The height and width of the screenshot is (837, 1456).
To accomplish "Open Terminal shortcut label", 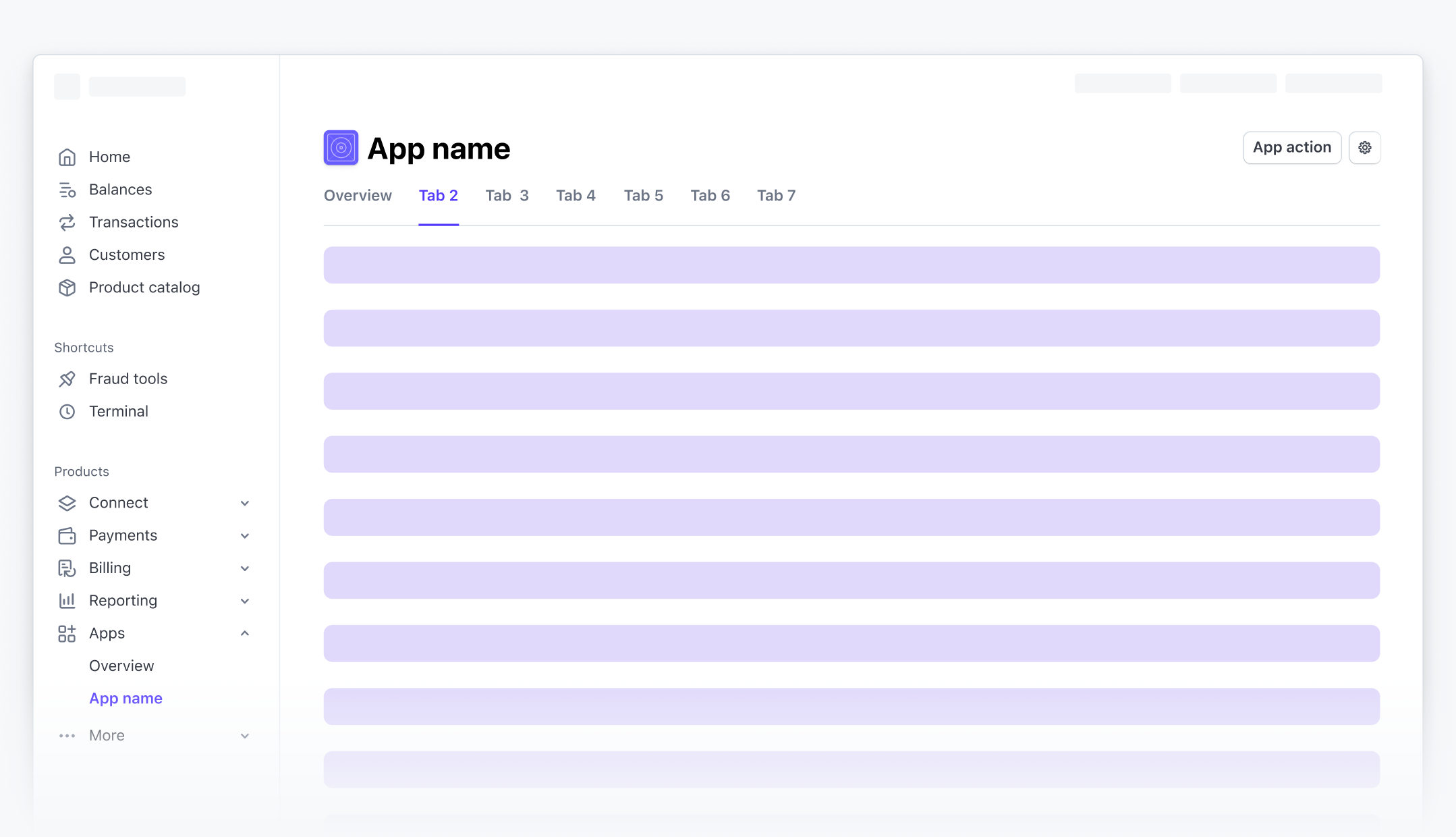I will (x=119, y=411).
